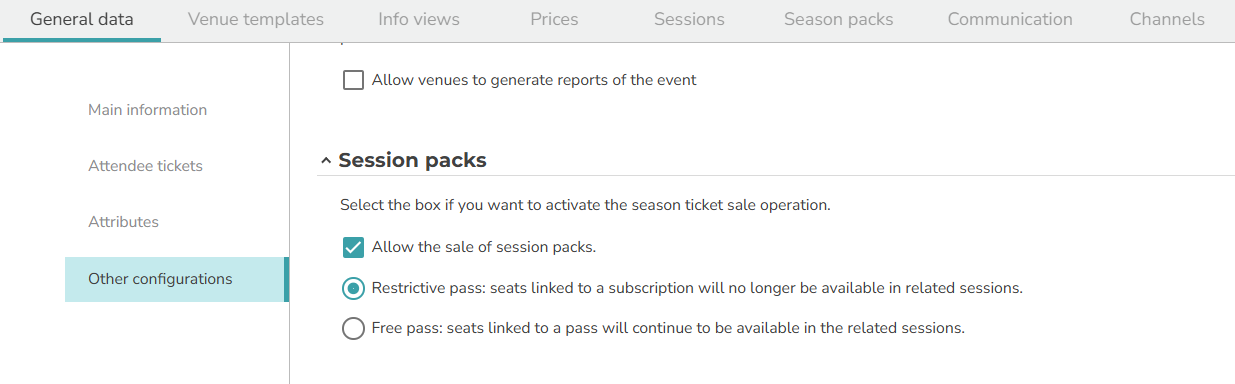
Task: Select the General data tab
Action: click(82, 20)
